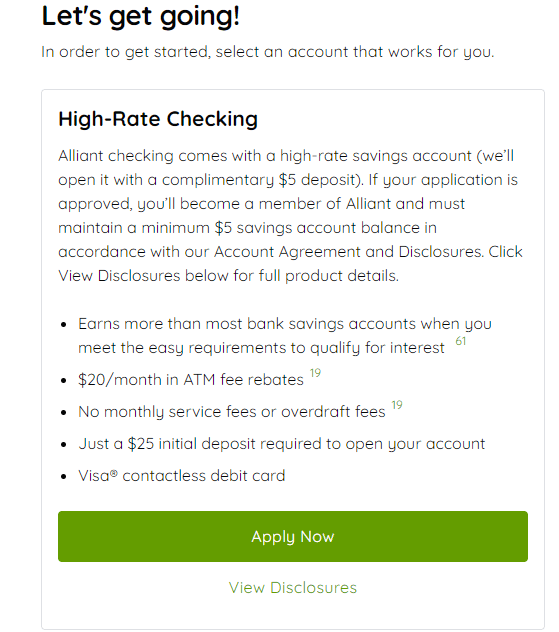Click the Earns more than most bank bullet
Viewport: 559px width, 632px height.
pyautogui.click(x=285, y=335)
